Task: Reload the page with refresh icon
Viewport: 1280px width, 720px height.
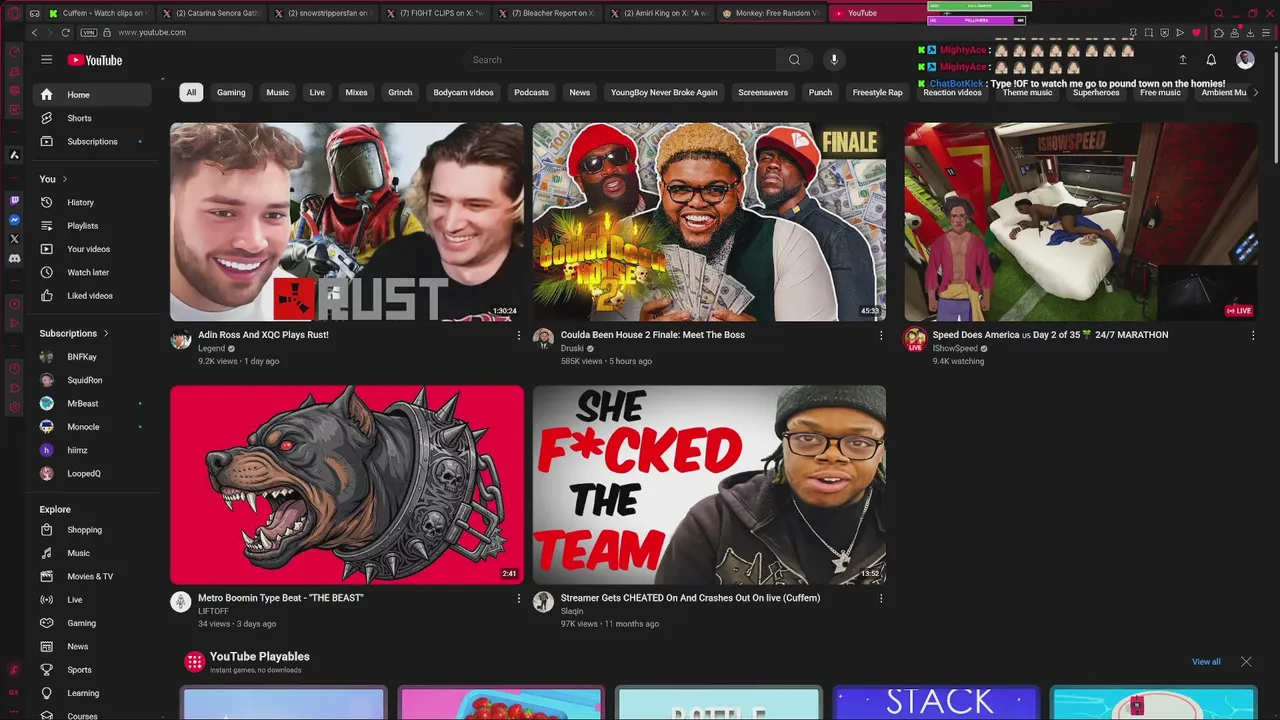Action: (x=66, y=32)
